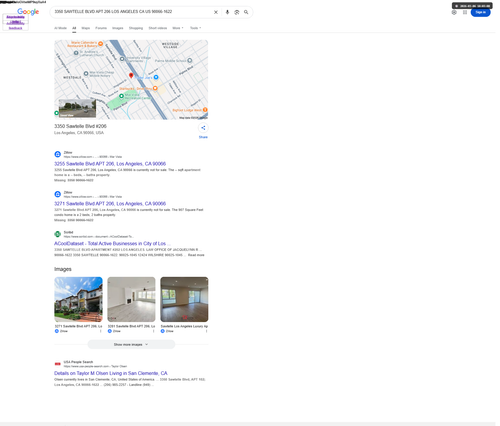Click the magnifying glass search icon
500x426 pixels.
[246, 12]
